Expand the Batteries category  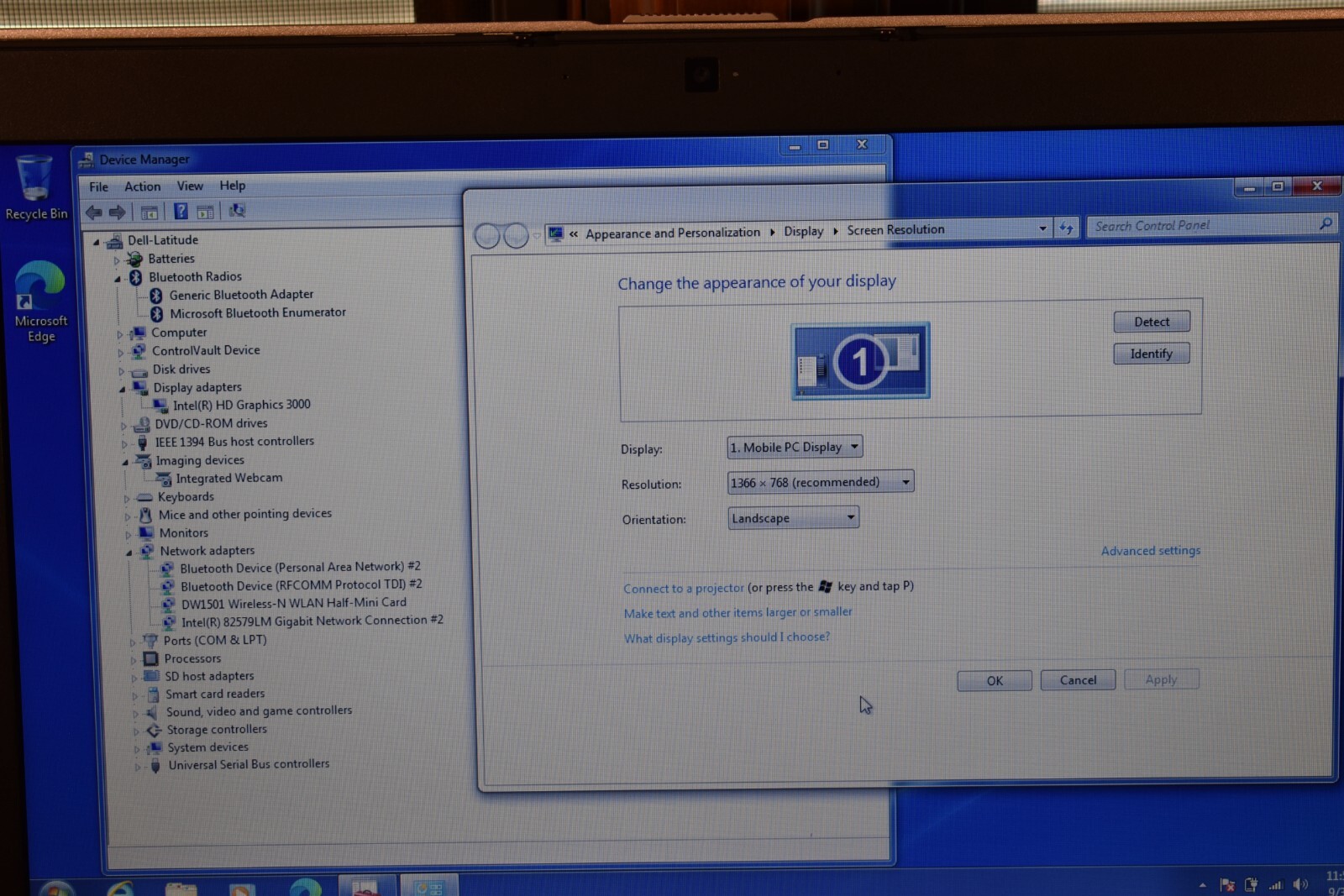tap(117, 260)
